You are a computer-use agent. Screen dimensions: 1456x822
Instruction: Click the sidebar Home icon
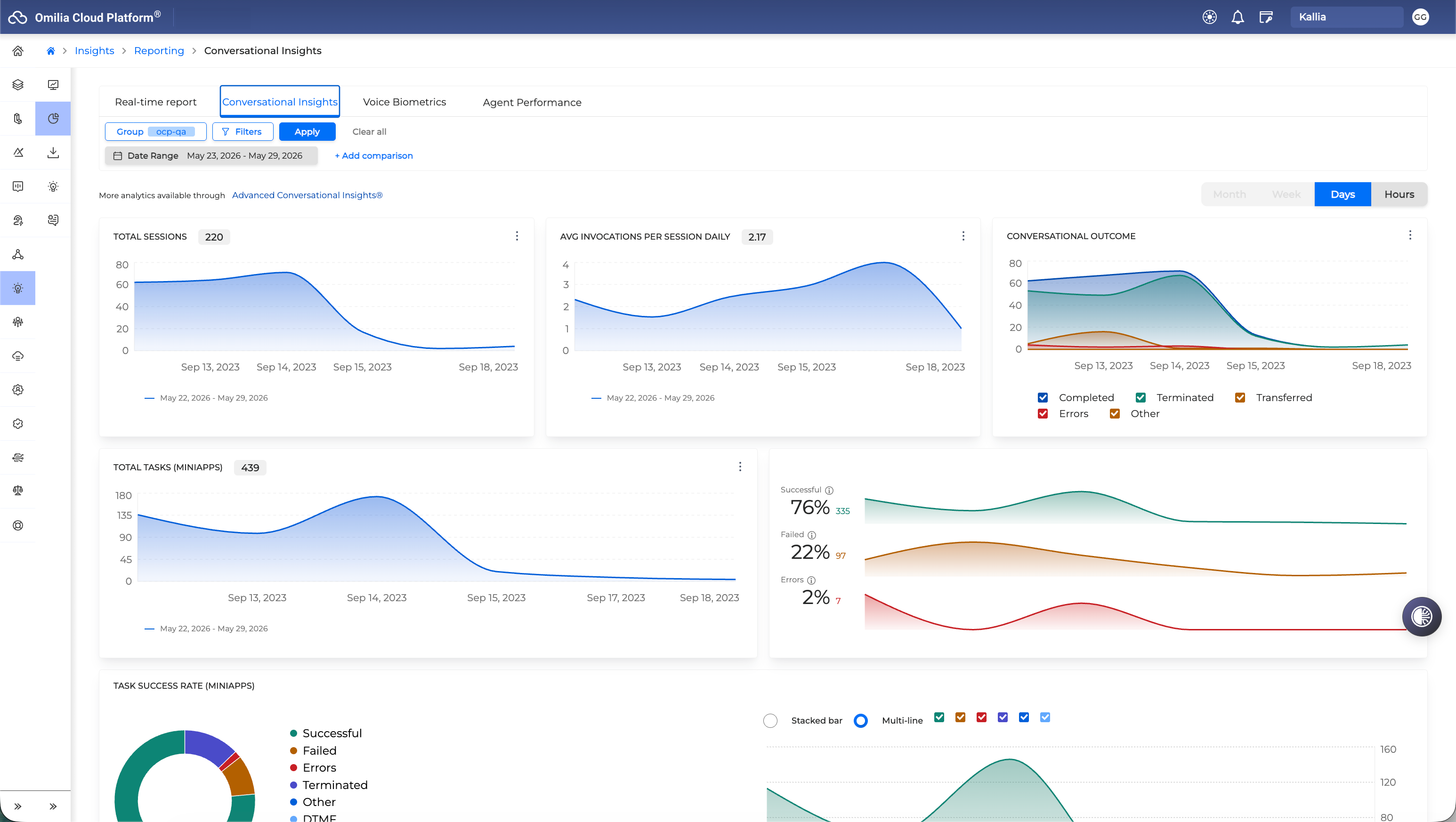point(18,51)
